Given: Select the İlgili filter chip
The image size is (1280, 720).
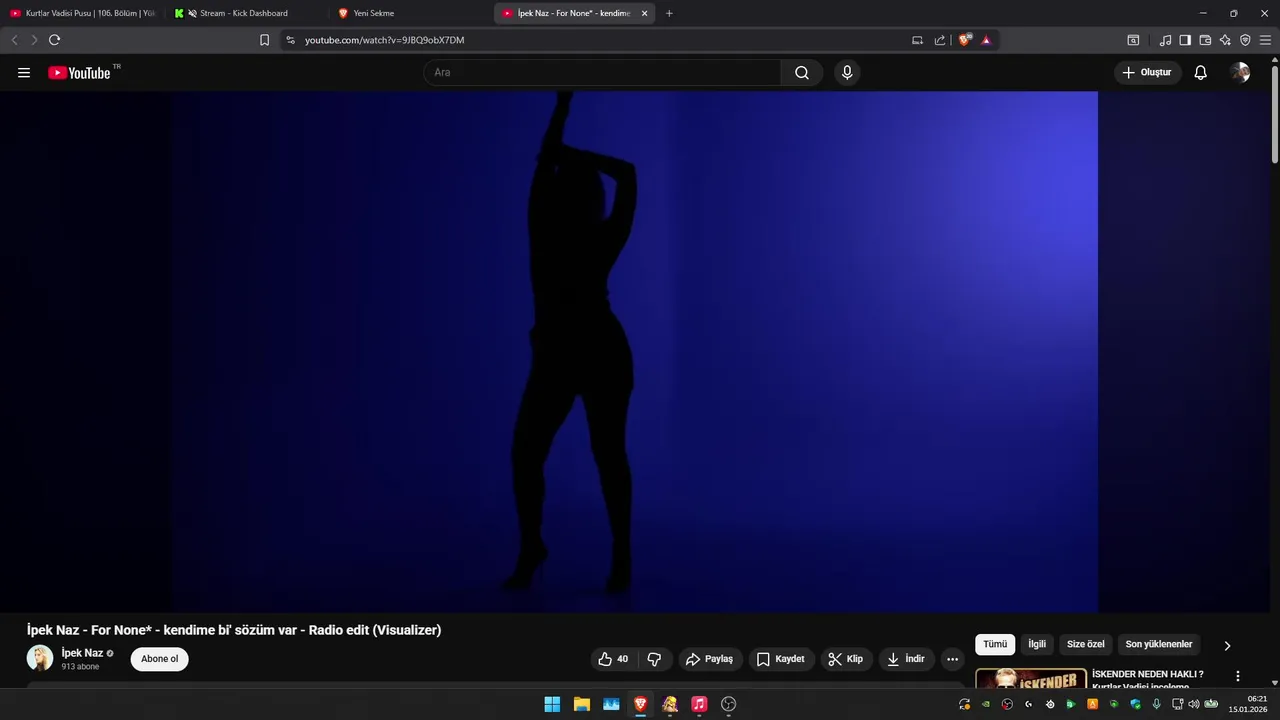Looking at the screenshot, I should [x=1037, y=645].
